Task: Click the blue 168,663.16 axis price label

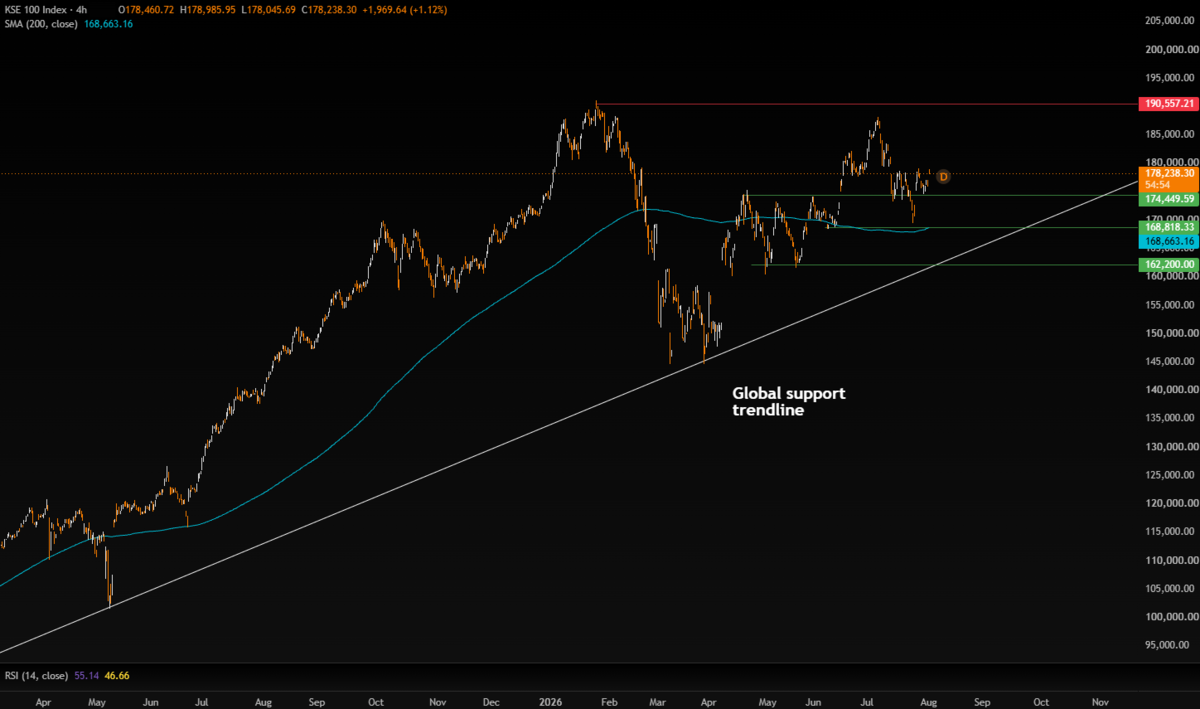Action: [1168, 242]
